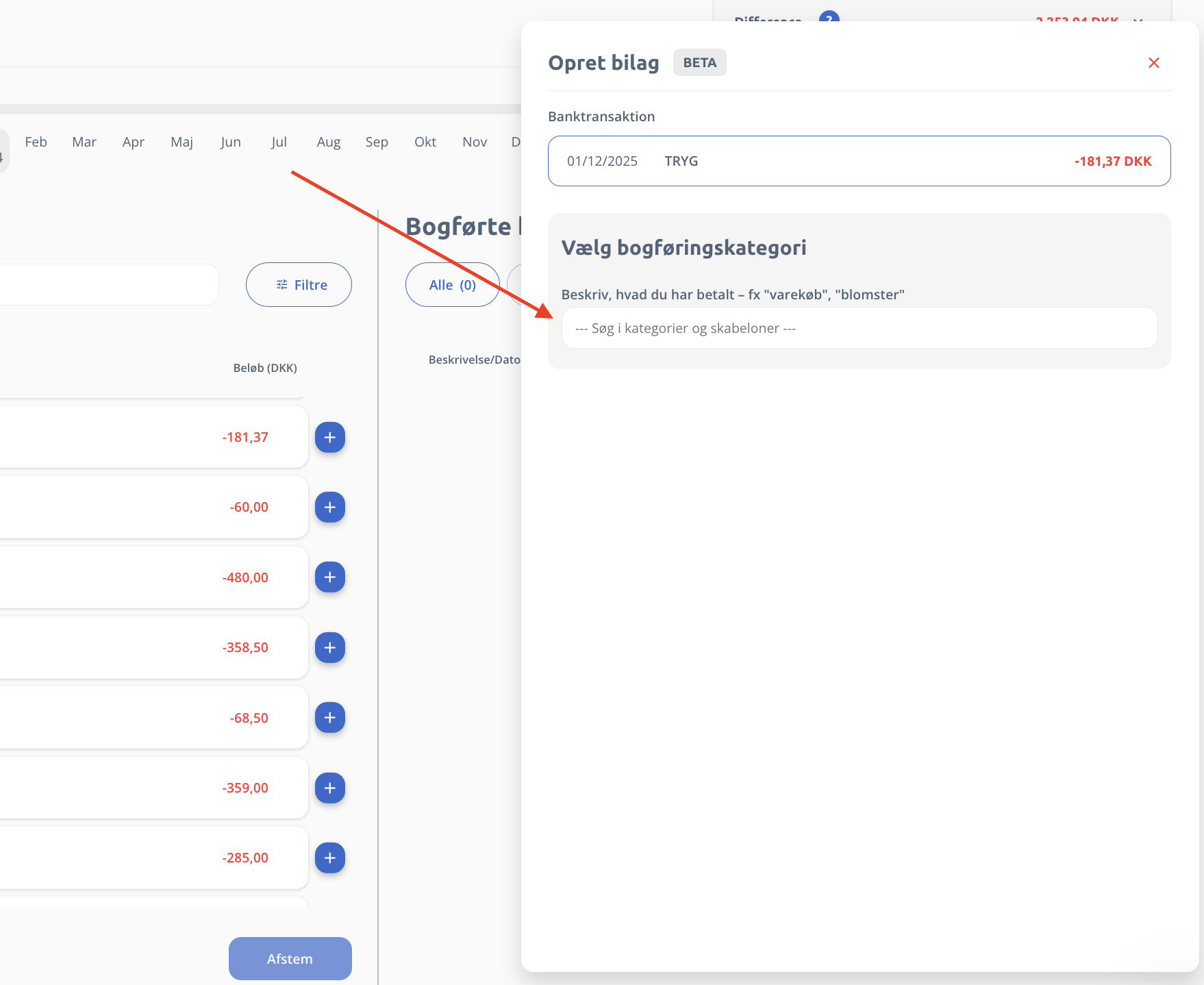
Task: Open the Feb month tab
Action: pyautogui.click(x=36, y=142)
